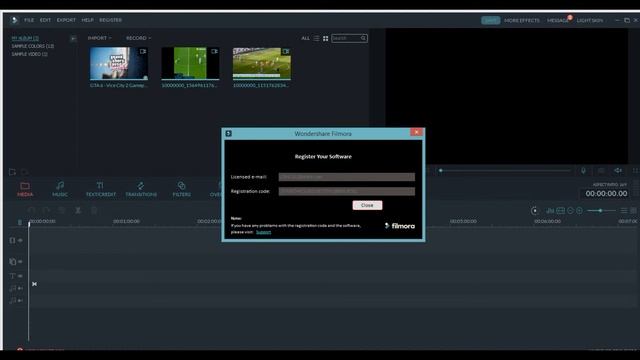640x360 pixels.
Task: Click the Licensed e-mail field
Action: (x=347, y=177)
